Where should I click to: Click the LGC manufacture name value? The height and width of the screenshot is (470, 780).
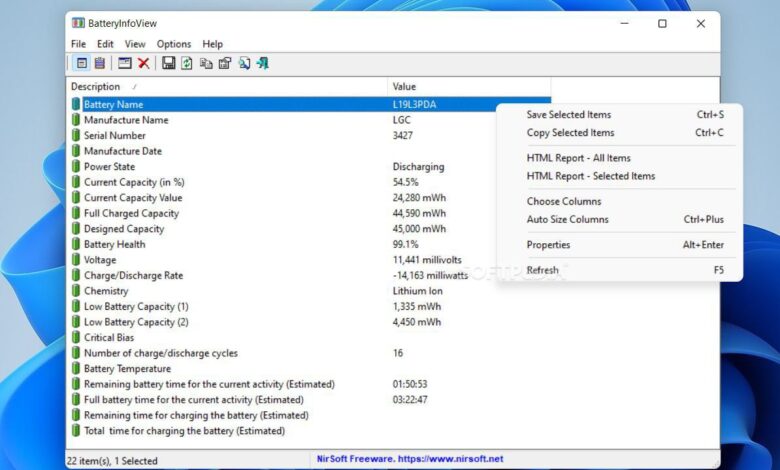point(401,120)
